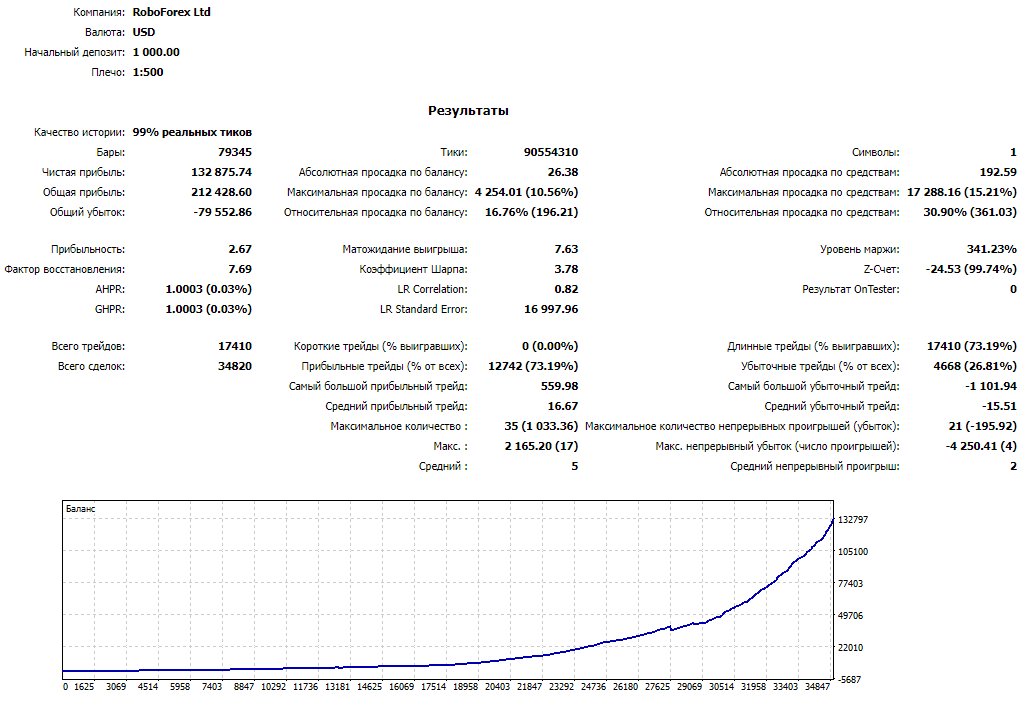Click chart axis value 105100
Image resolution: width=1029 pixels, height=702 pixels.
pyautogui.click(x=853, y=552)
